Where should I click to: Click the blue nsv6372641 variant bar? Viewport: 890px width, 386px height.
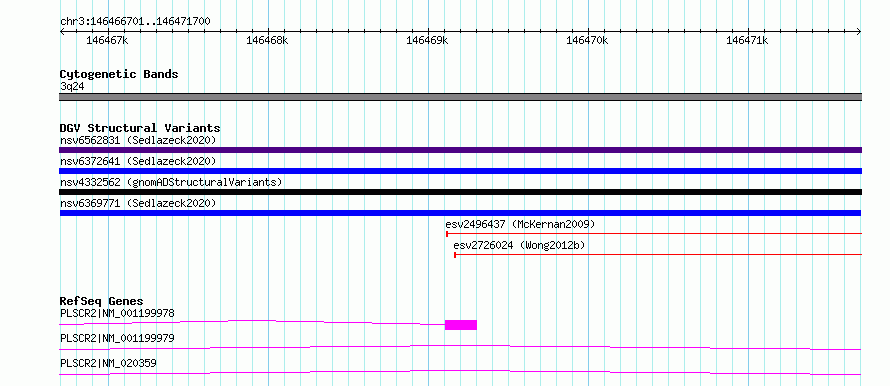[460, 171]
